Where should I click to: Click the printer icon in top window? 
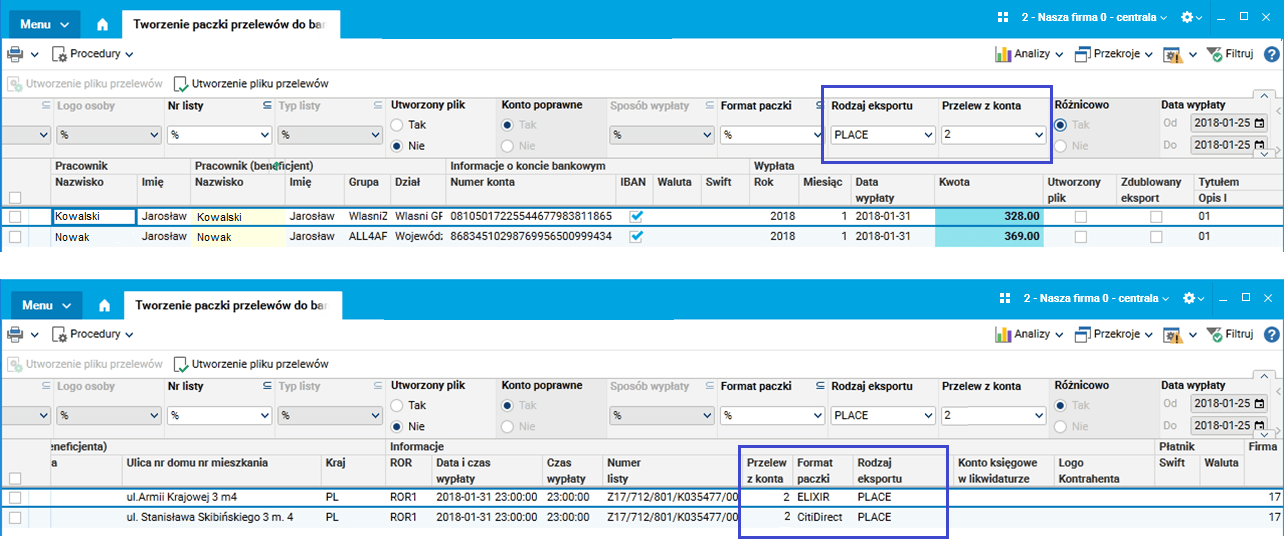tap(16, 54)
